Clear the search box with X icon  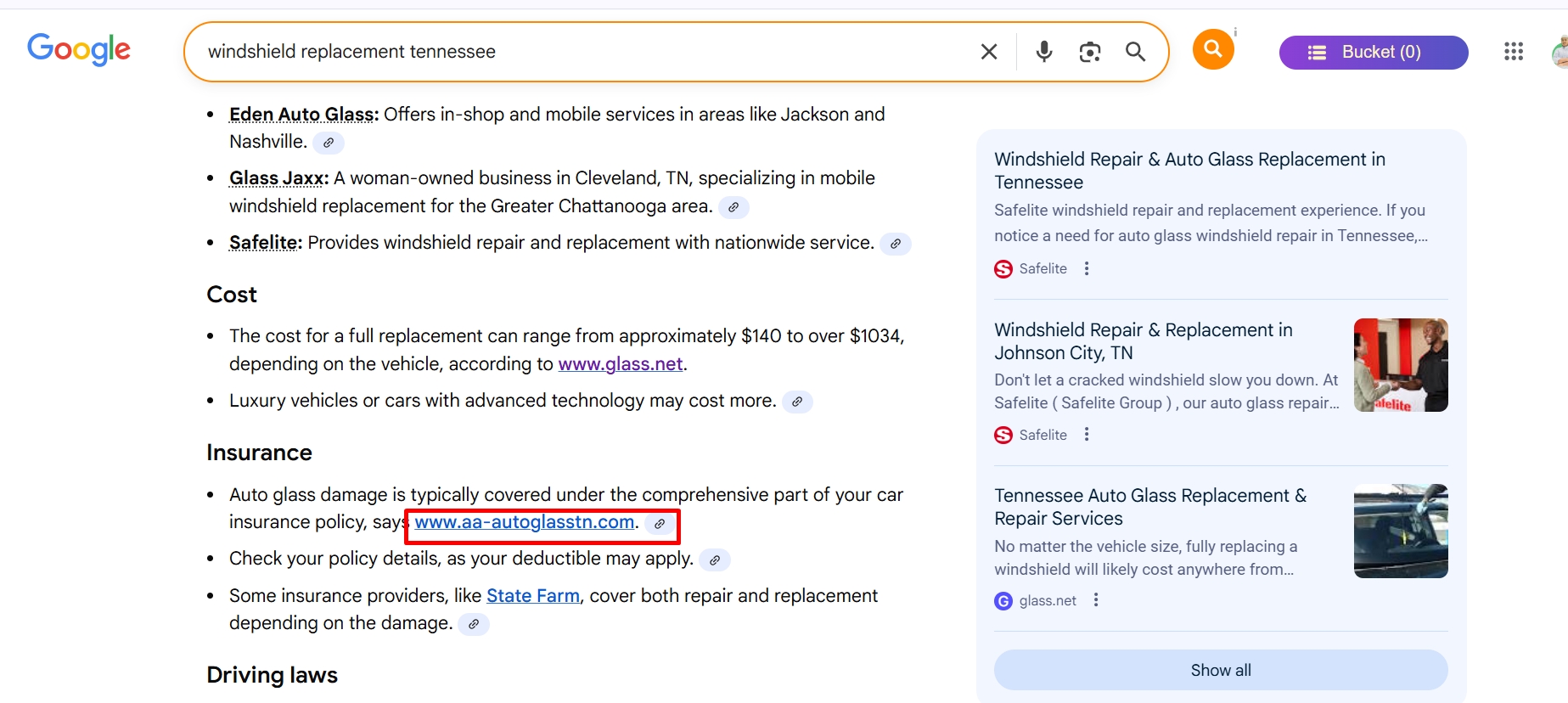click(989, 52)
